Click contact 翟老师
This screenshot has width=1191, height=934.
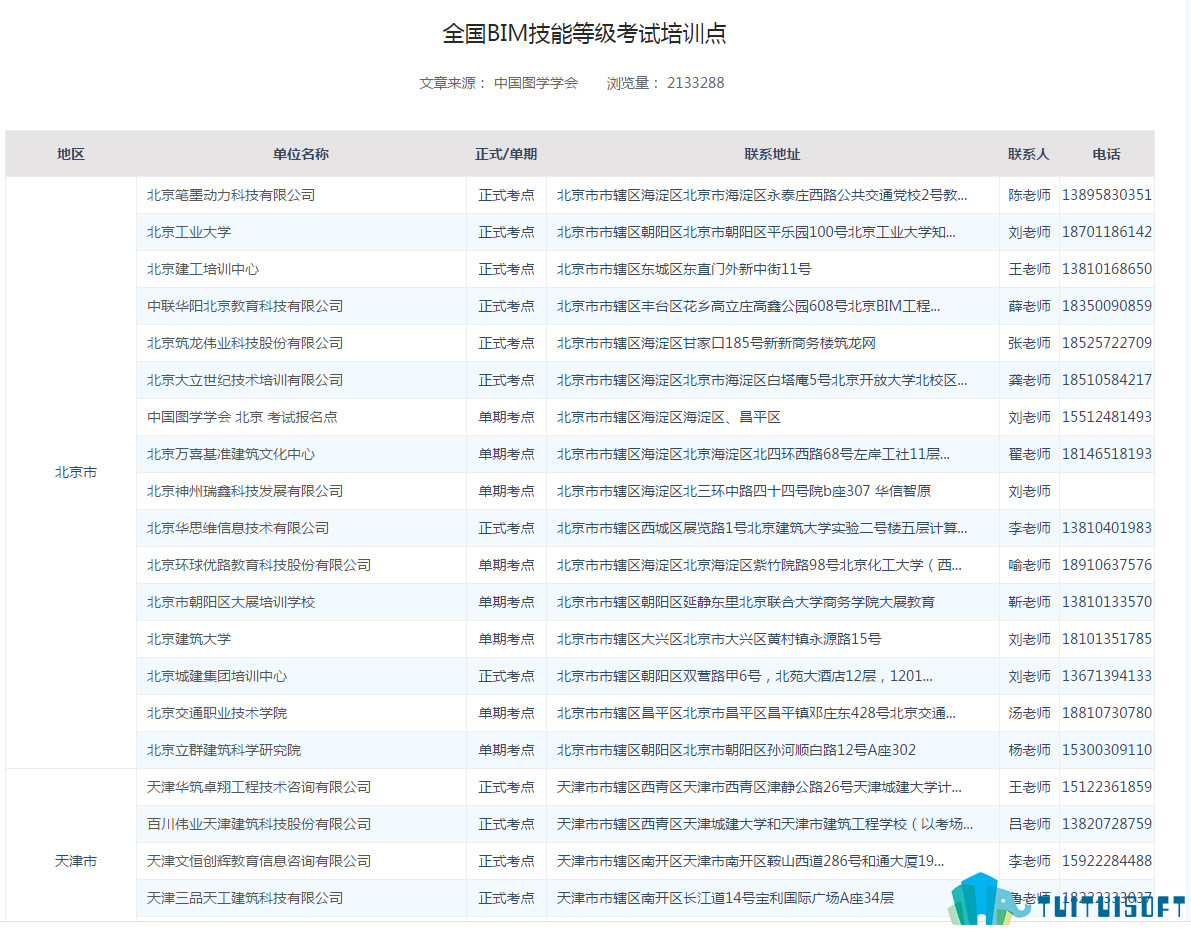coord(1029,454)
